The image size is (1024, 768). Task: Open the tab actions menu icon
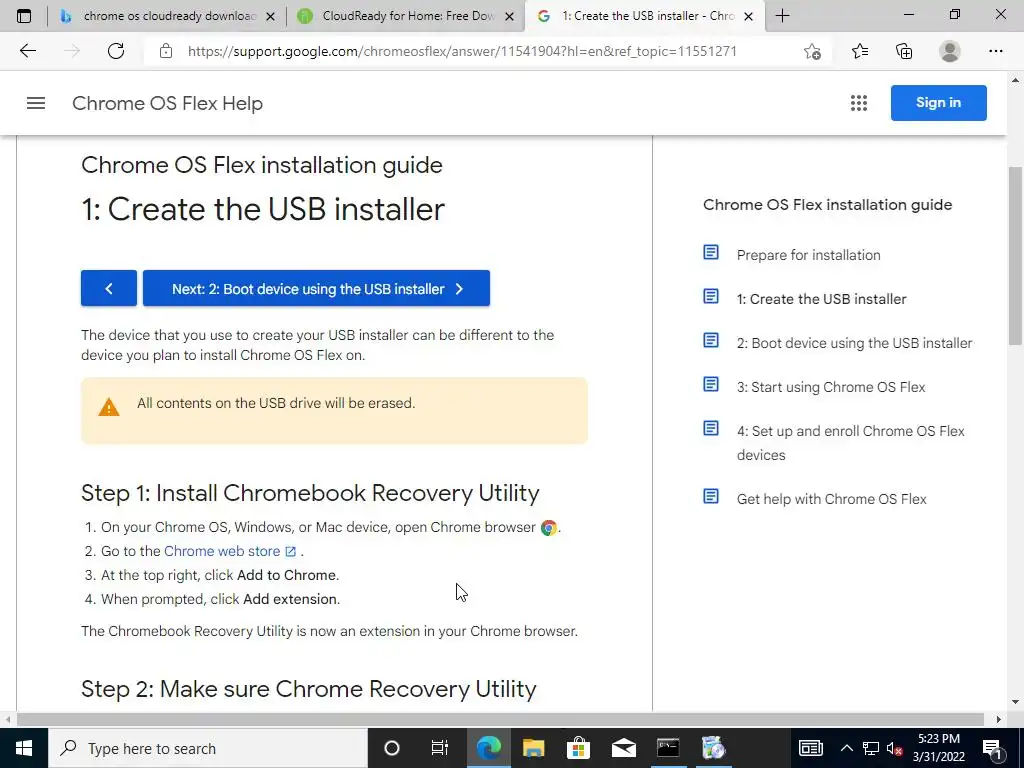click(x=24, y=16)
